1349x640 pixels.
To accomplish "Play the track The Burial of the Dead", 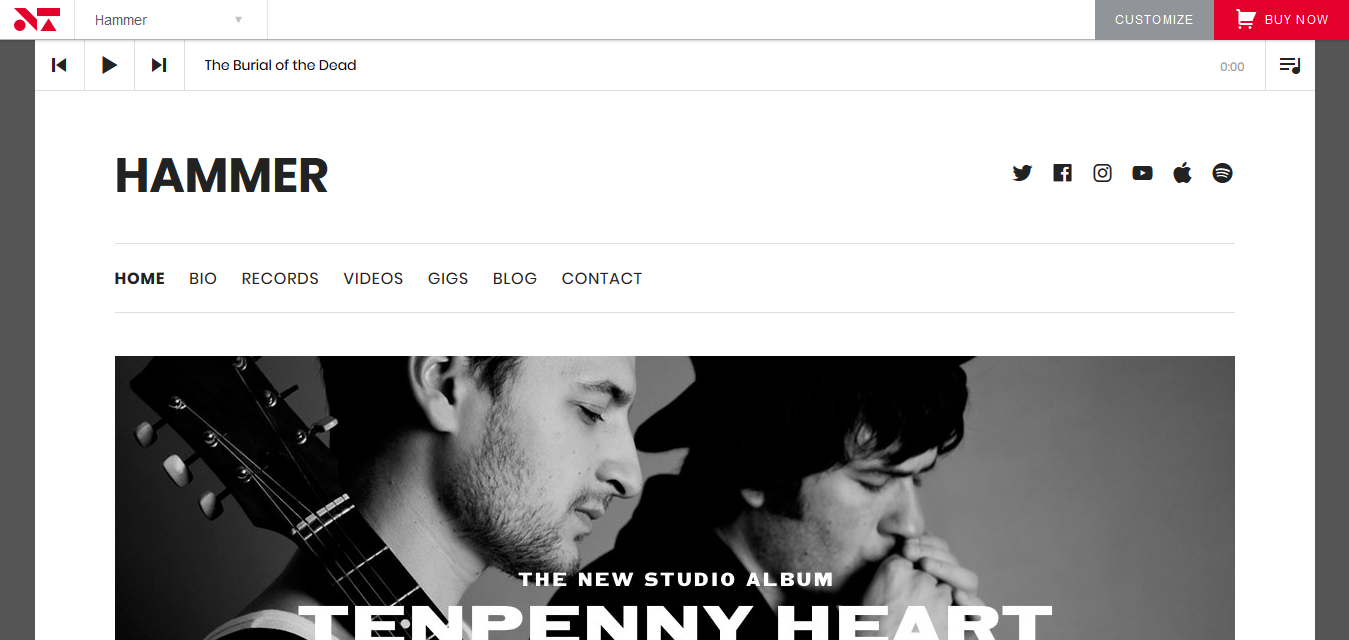I will 110,65.
